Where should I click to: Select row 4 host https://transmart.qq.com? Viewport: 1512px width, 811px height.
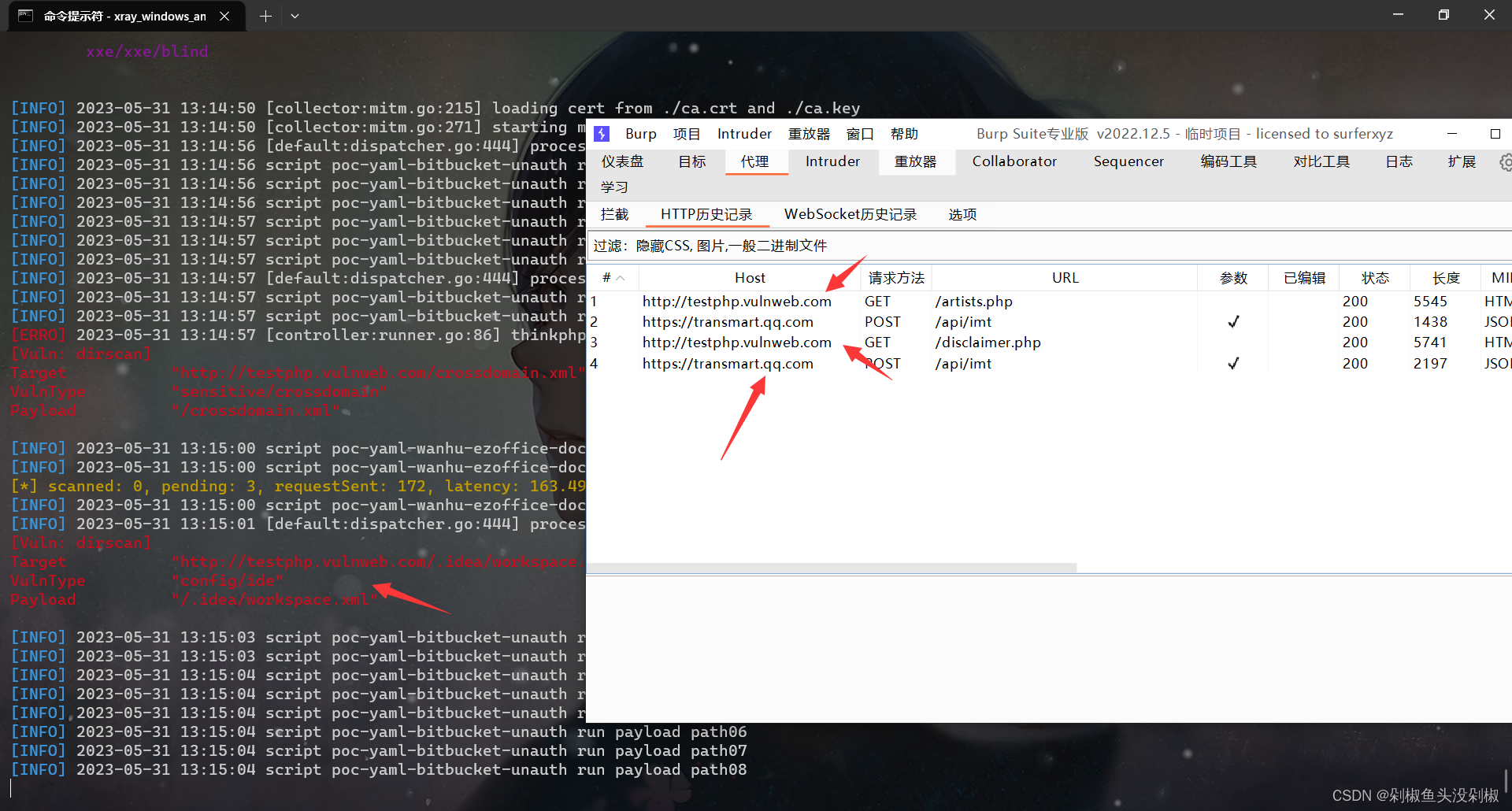pos(728,364)
